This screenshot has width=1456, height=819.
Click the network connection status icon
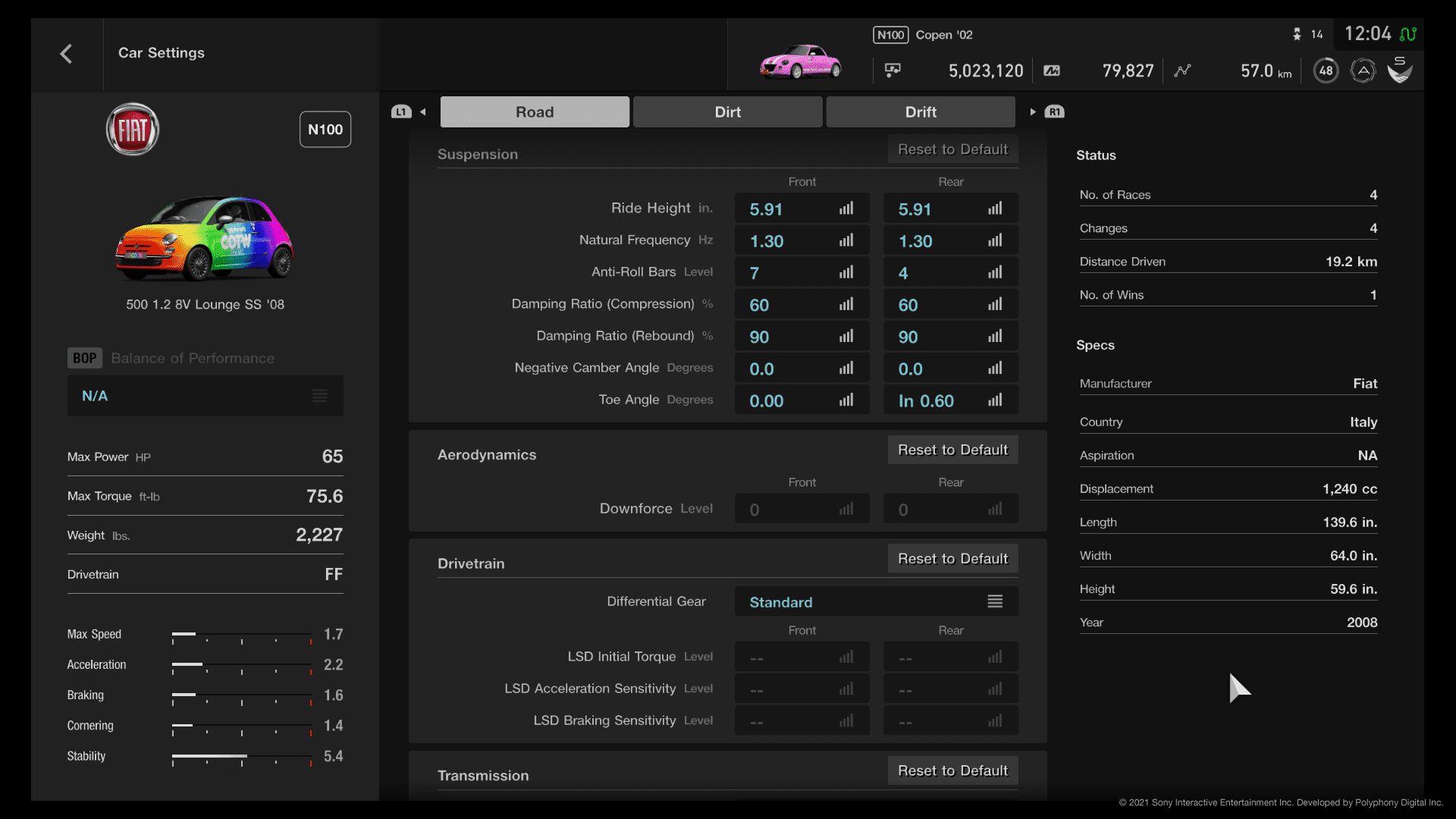tap(1408, 34)
